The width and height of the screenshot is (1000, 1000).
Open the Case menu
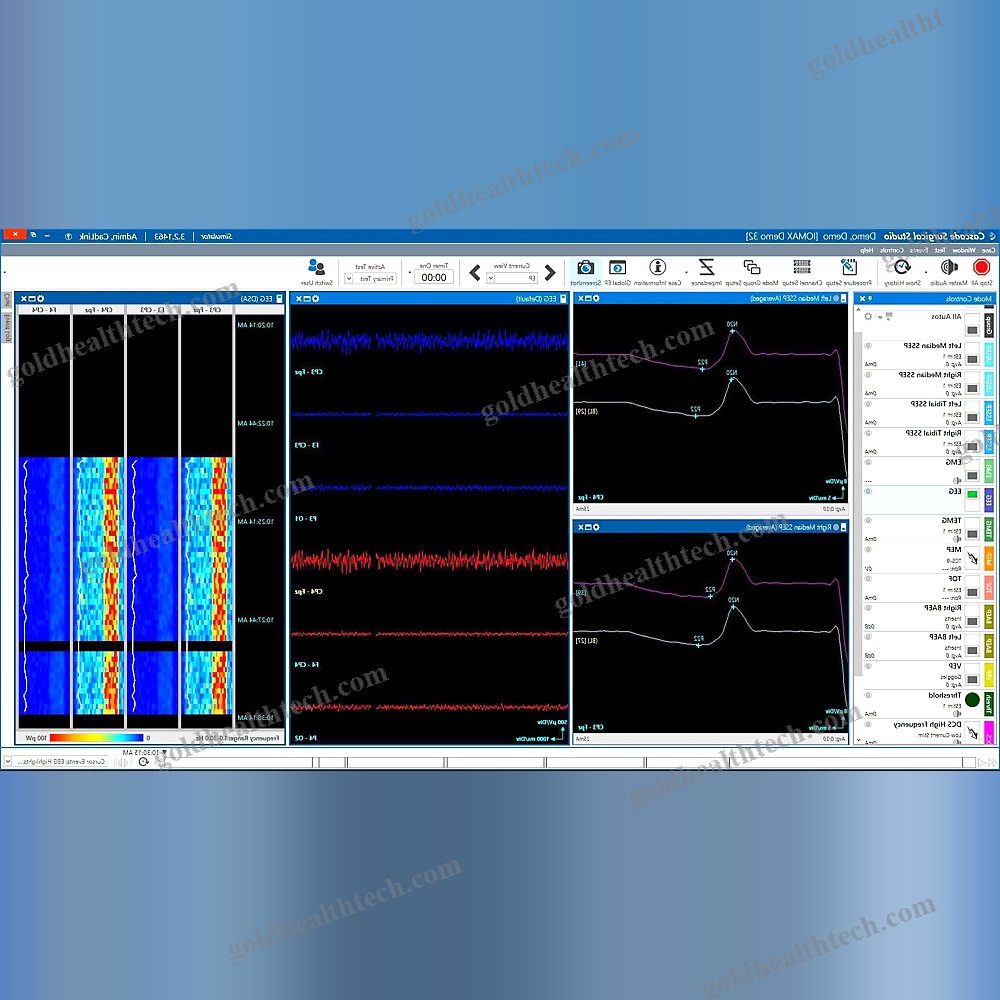pyautogui.click(x=988, y=250)
